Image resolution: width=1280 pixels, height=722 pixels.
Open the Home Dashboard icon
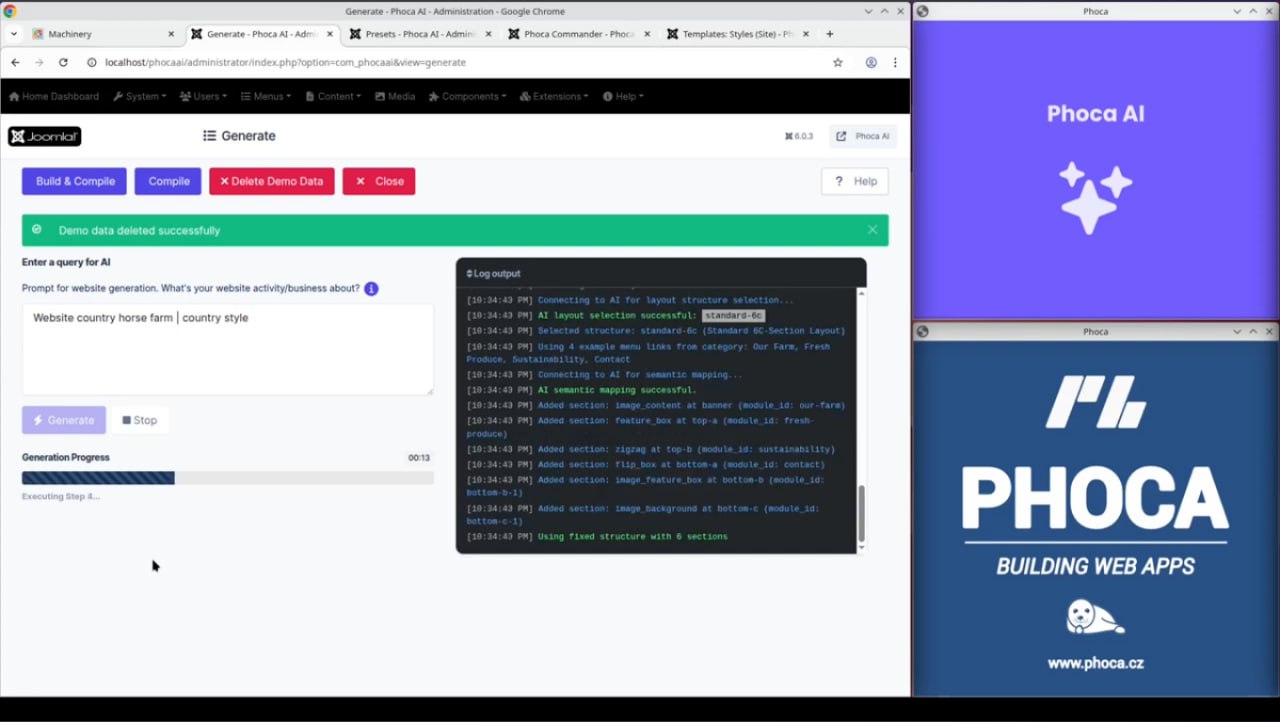pos(13,96)
